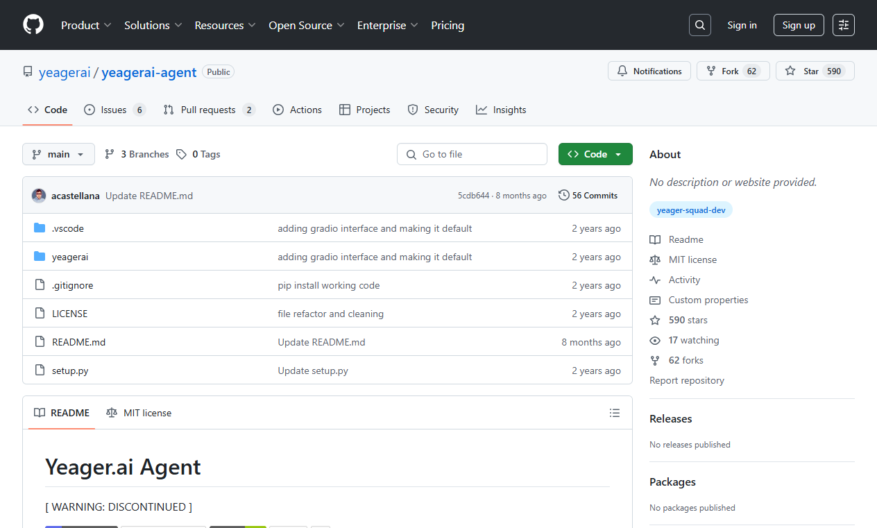Open the 62 forks link in About
This screenshot has width=877, height=528.
[x=686, y=360]
